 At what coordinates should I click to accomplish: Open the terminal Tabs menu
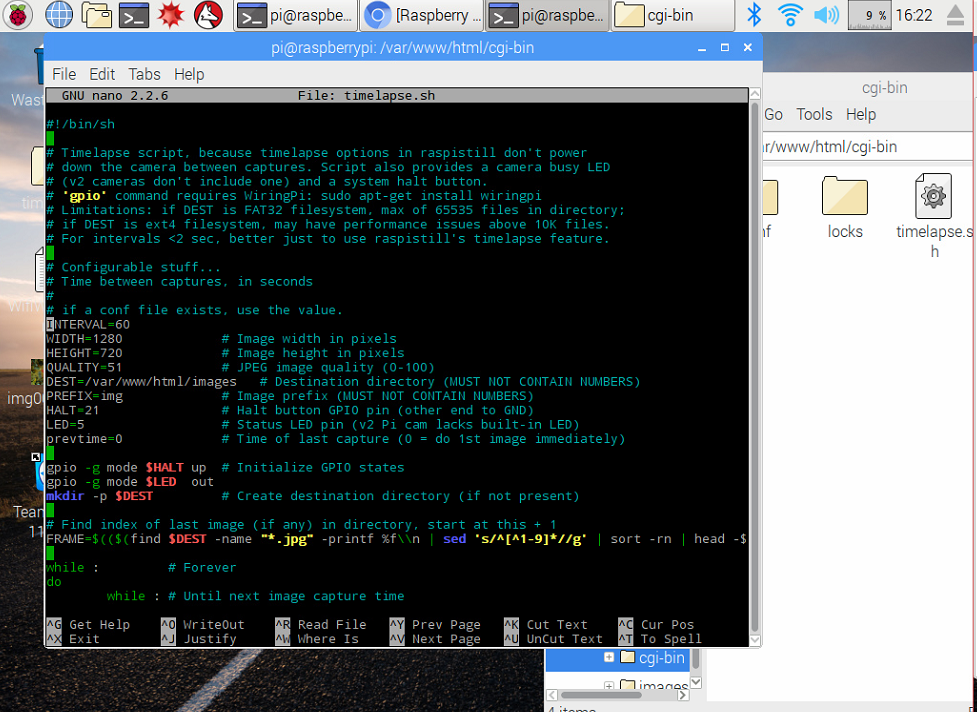tap(145, 74)
